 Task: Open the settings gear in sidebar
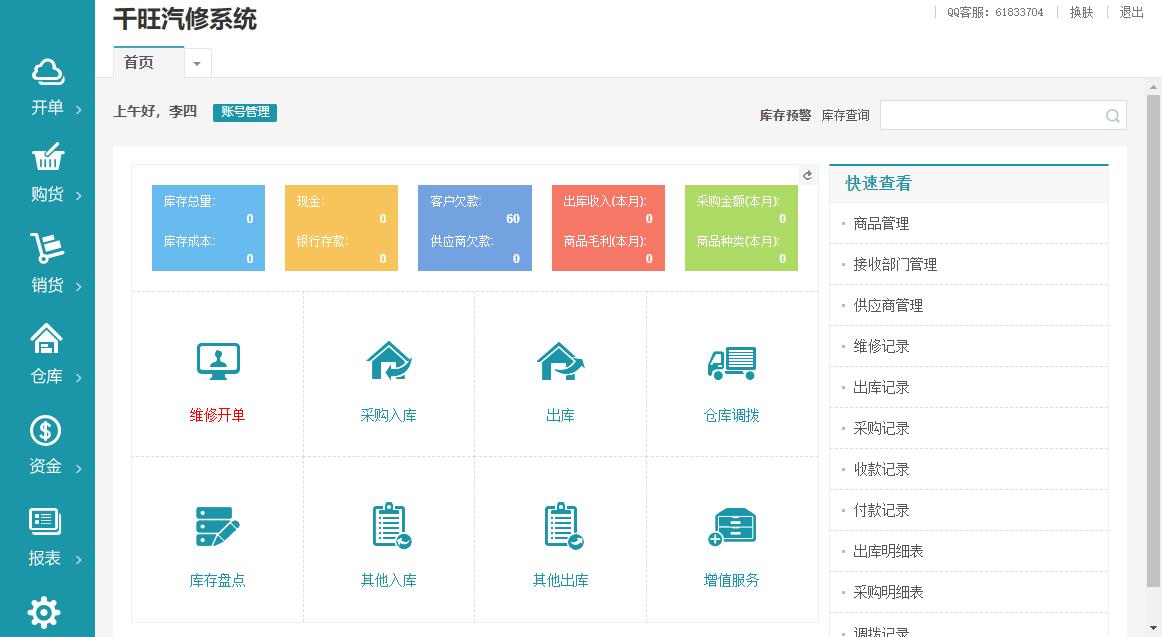[44, 613]
